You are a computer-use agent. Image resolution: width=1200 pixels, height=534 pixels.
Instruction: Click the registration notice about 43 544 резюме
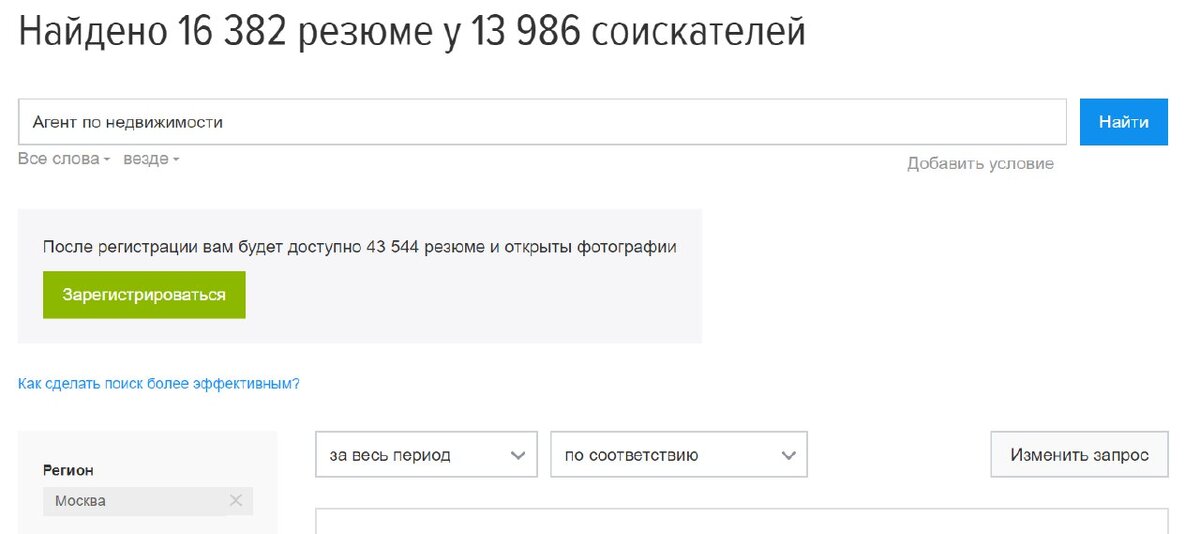360,246
